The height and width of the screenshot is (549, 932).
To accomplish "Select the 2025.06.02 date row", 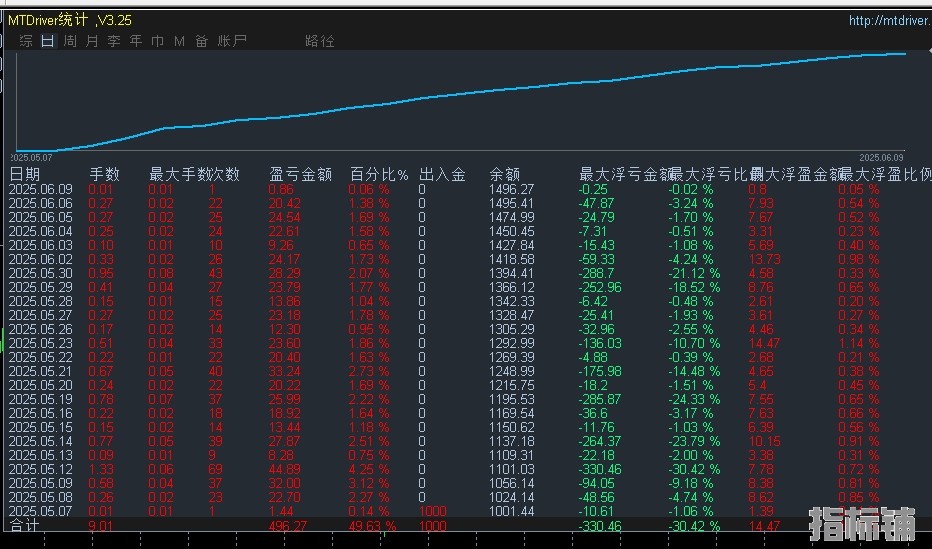I will coord(40,260).
